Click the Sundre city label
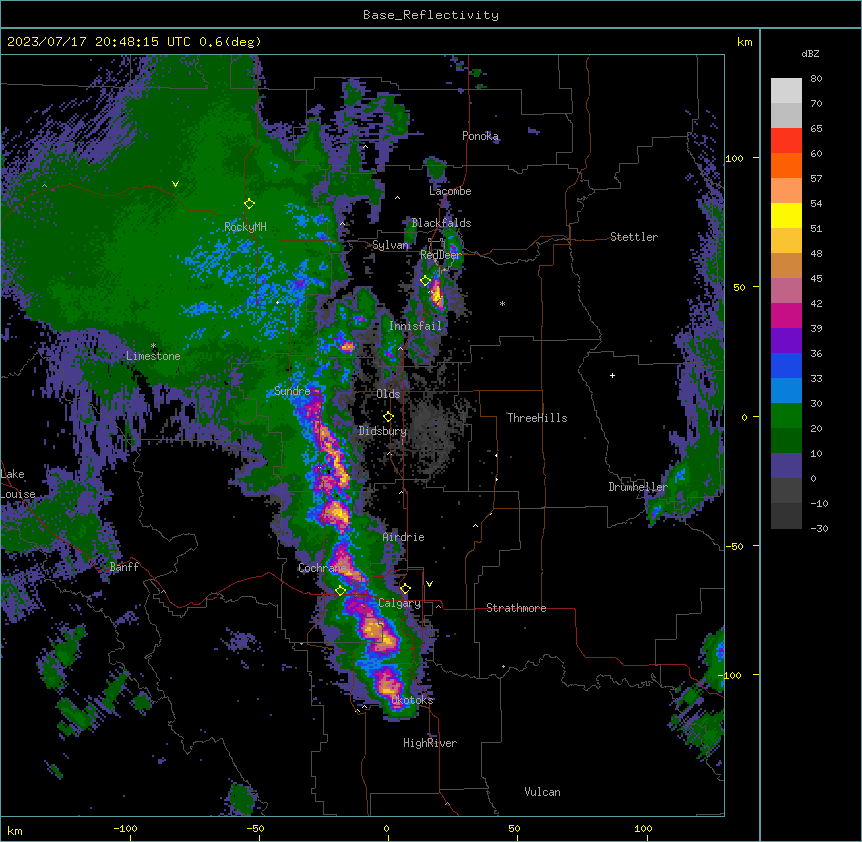 292,391
